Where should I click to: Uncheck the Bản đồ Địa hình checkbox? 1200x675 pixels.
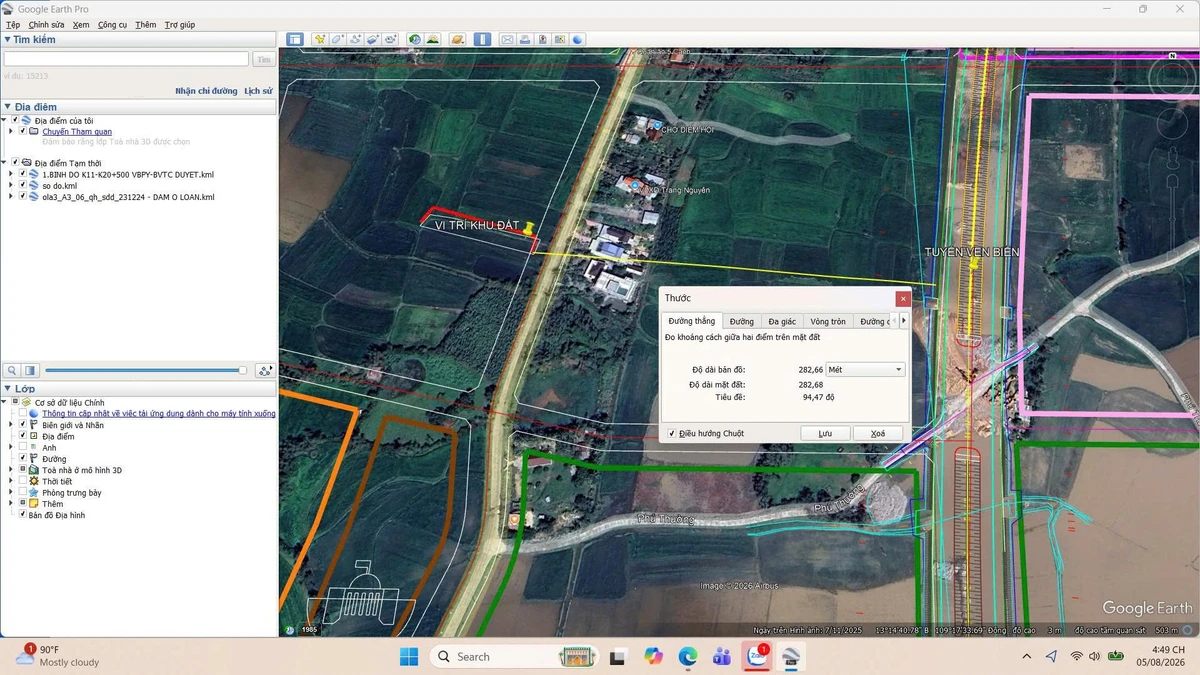(x=22, y=515)
